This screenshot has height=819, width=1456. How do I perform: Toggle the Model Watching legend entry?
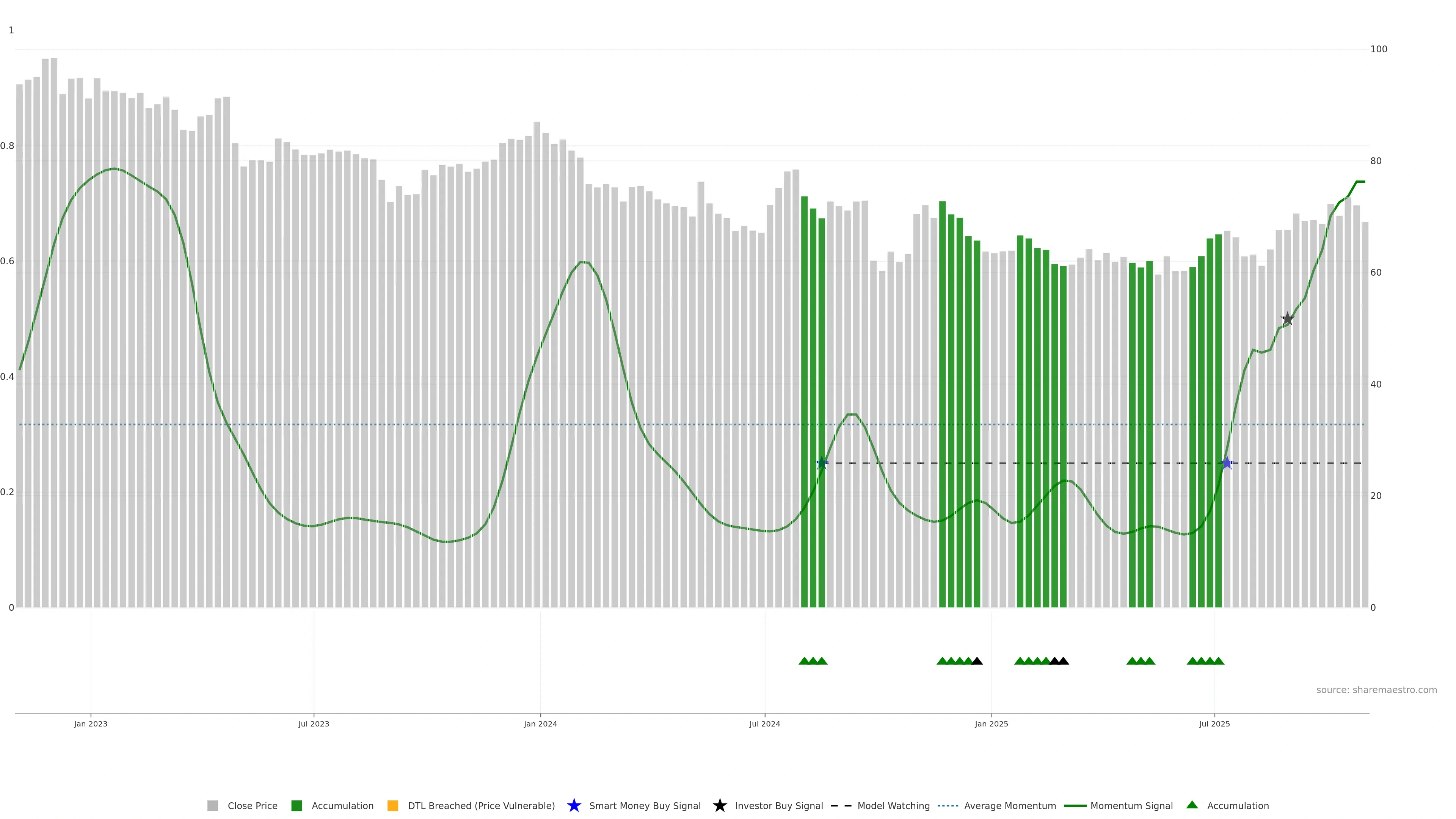[x=893, y=805]
